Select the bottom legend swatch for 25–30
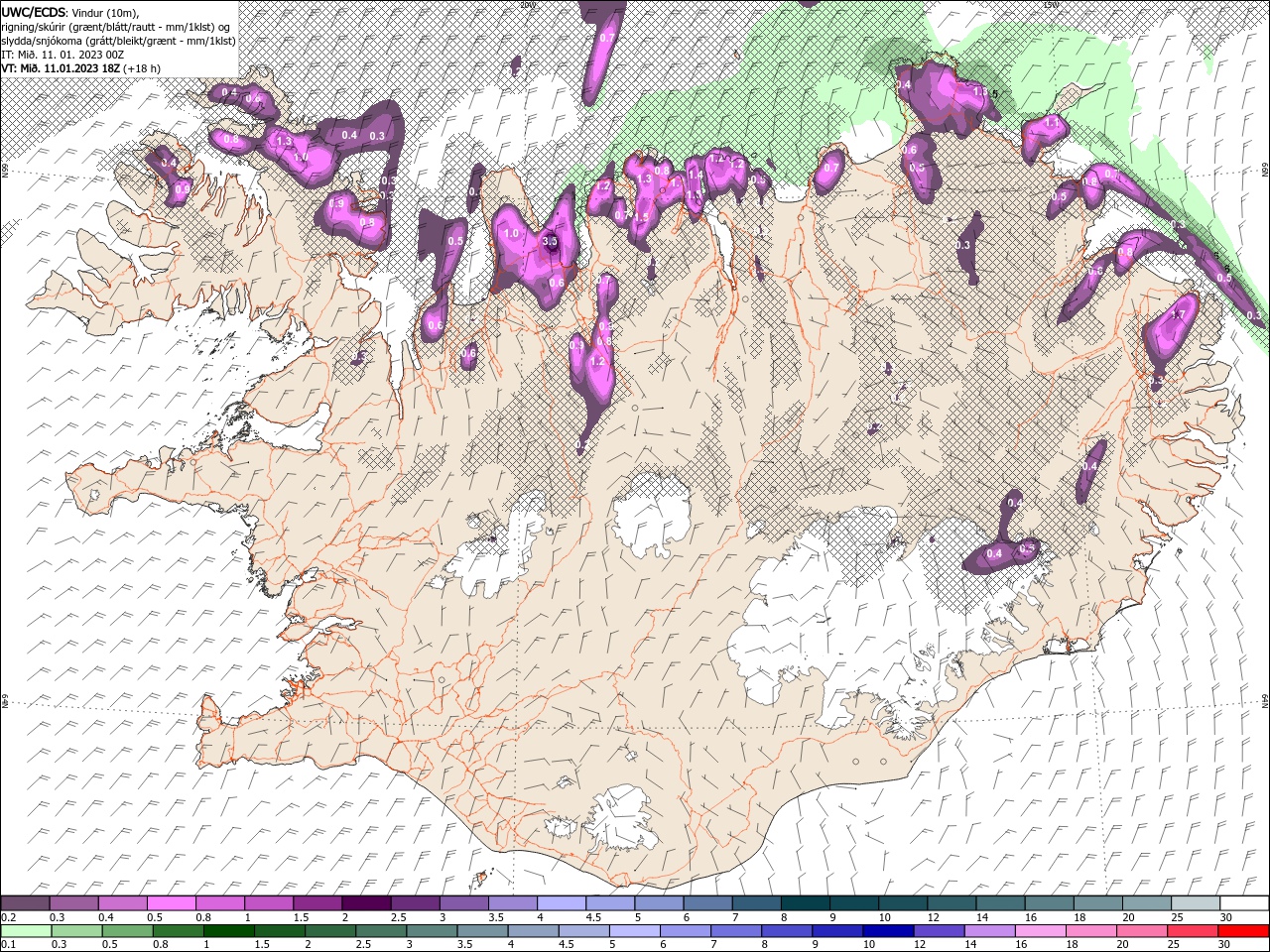This screenshot has width=1270, height=952. coord(1195,931)
